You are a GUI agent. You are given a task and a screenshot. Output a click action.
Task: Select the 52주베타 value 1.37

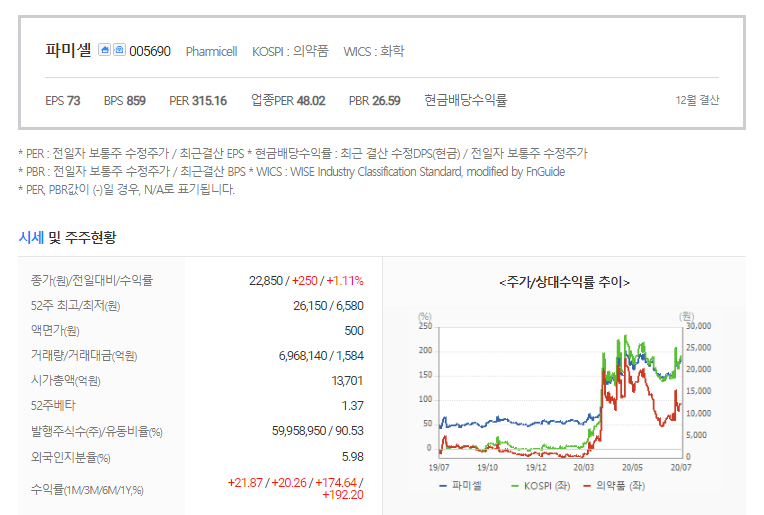tap(353, 405)
